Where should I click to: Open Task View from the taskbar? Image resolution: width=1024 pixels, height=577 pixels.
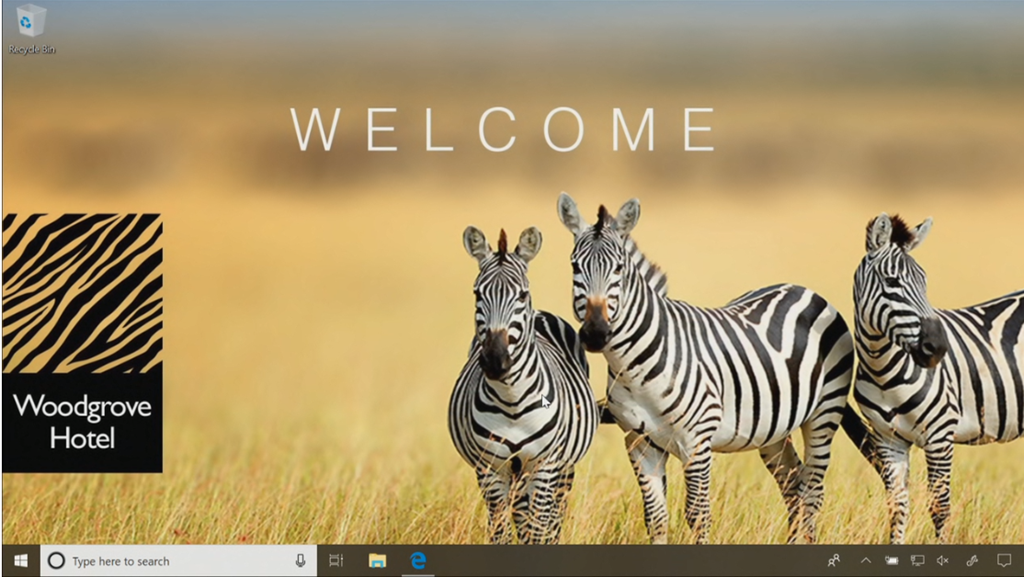pyautogui.click(x=336, y=561)
